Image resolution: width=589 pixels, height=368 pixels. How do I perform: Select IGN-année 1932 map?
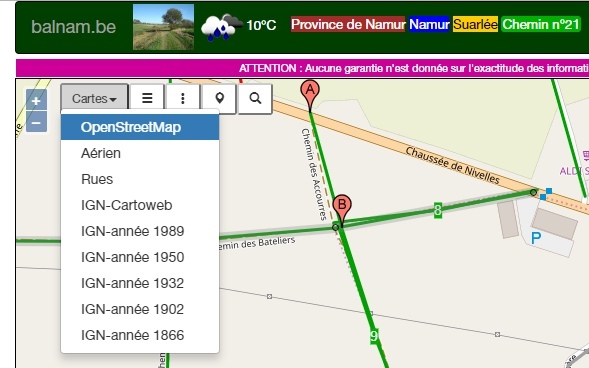140,283
